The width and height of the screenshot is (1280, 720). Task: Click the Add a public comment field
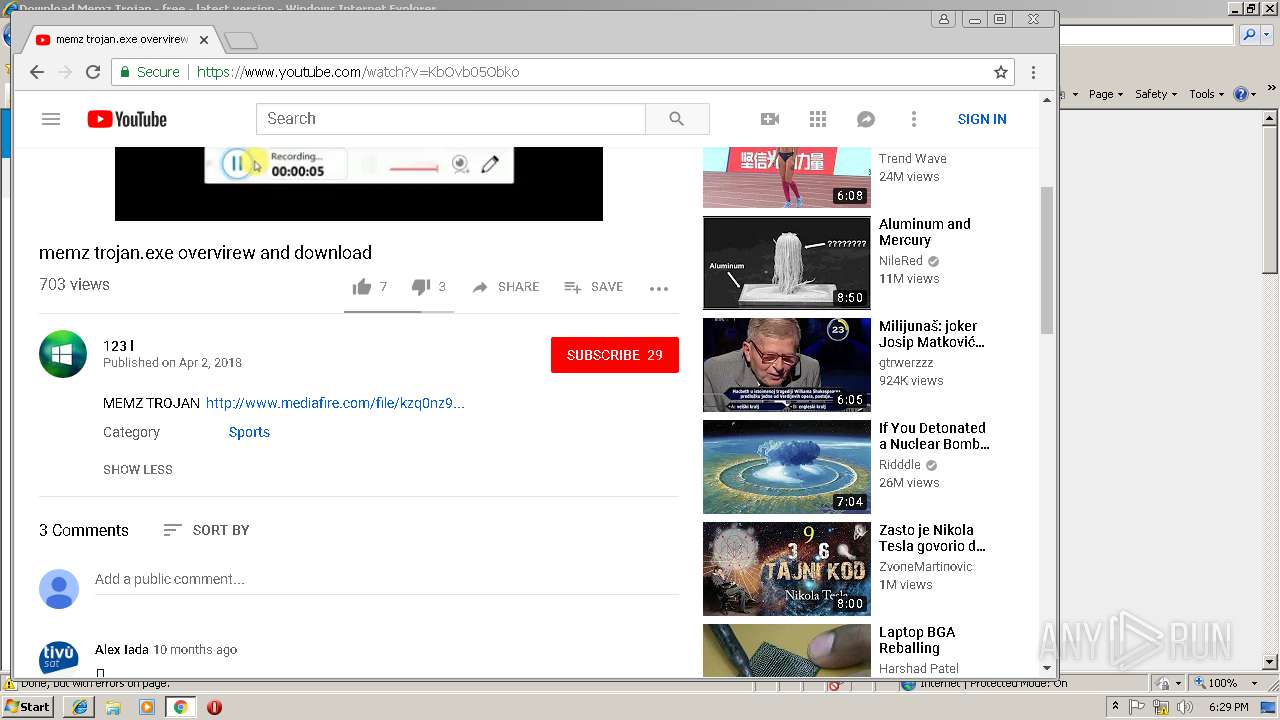(386, 579)
